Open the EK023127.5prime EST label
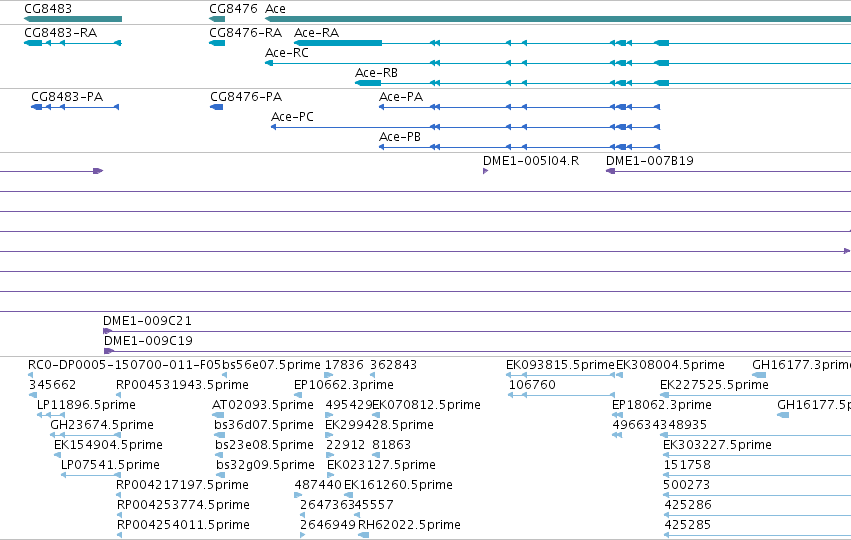851x540 pixels. 382,465
